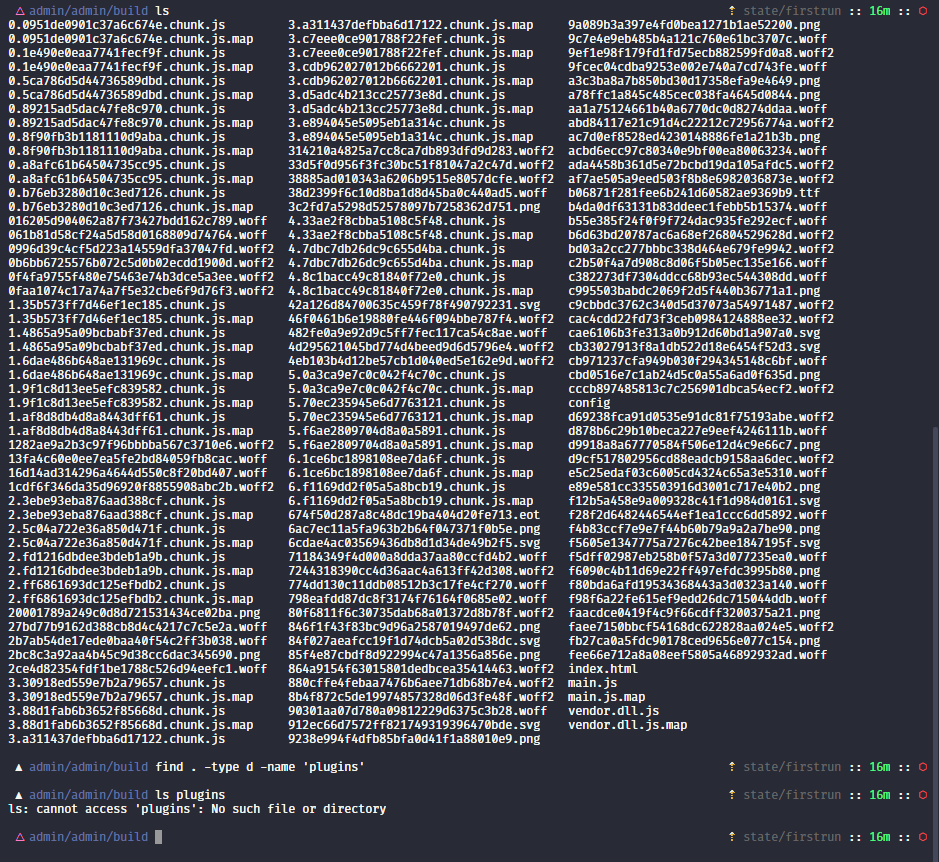The image size is (939, 862).
Task: Click the terminal scrollbar thumb on the right edge
Action: (x=935, y=641)
